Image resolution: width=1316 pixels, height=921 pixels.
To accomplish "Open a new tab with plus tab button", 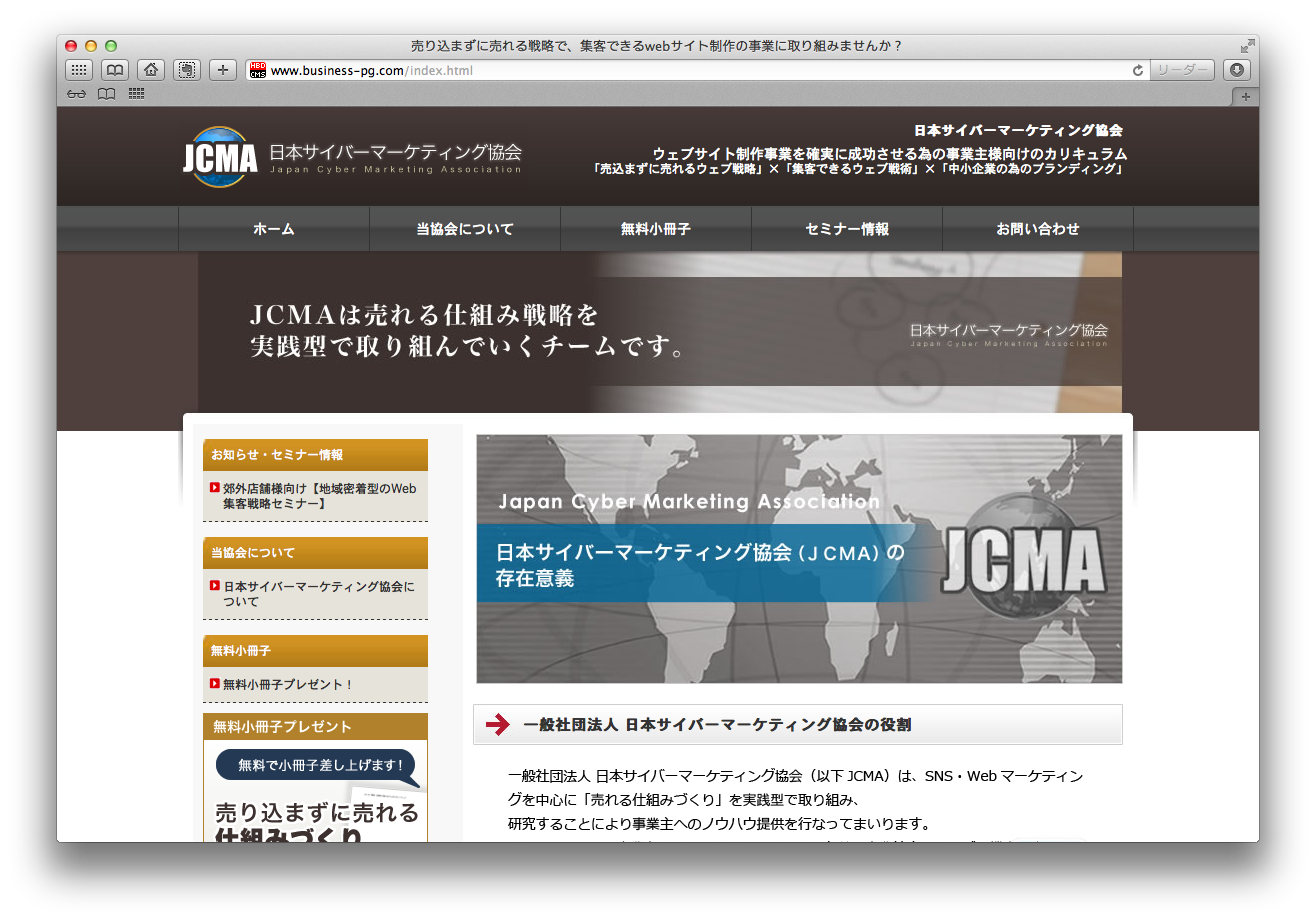I will 1245,96.
